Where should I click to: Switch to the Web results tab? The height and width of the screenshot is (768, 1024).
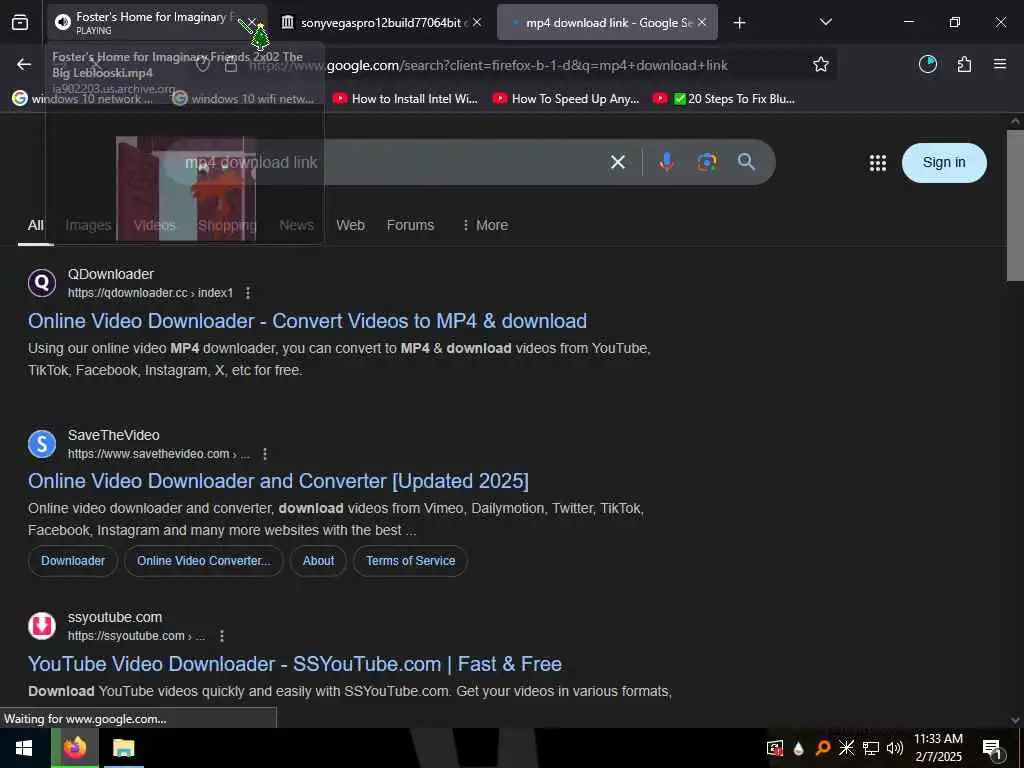(x=350, y=225)
